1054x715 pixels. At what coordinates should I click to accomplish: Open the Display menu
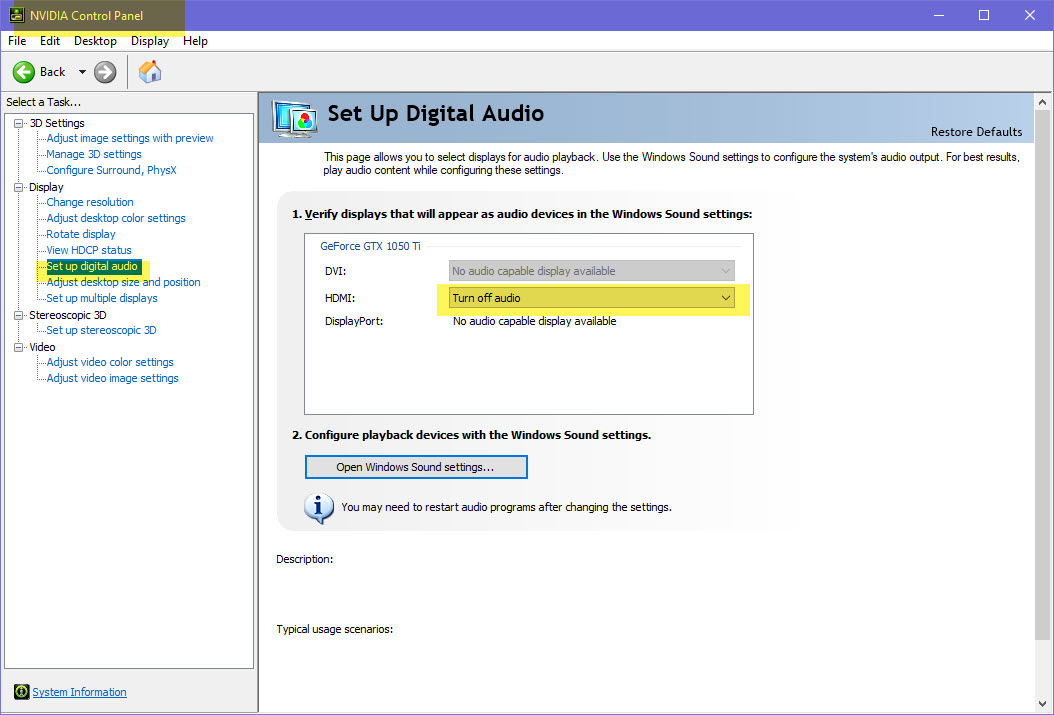tap(150, 41)
